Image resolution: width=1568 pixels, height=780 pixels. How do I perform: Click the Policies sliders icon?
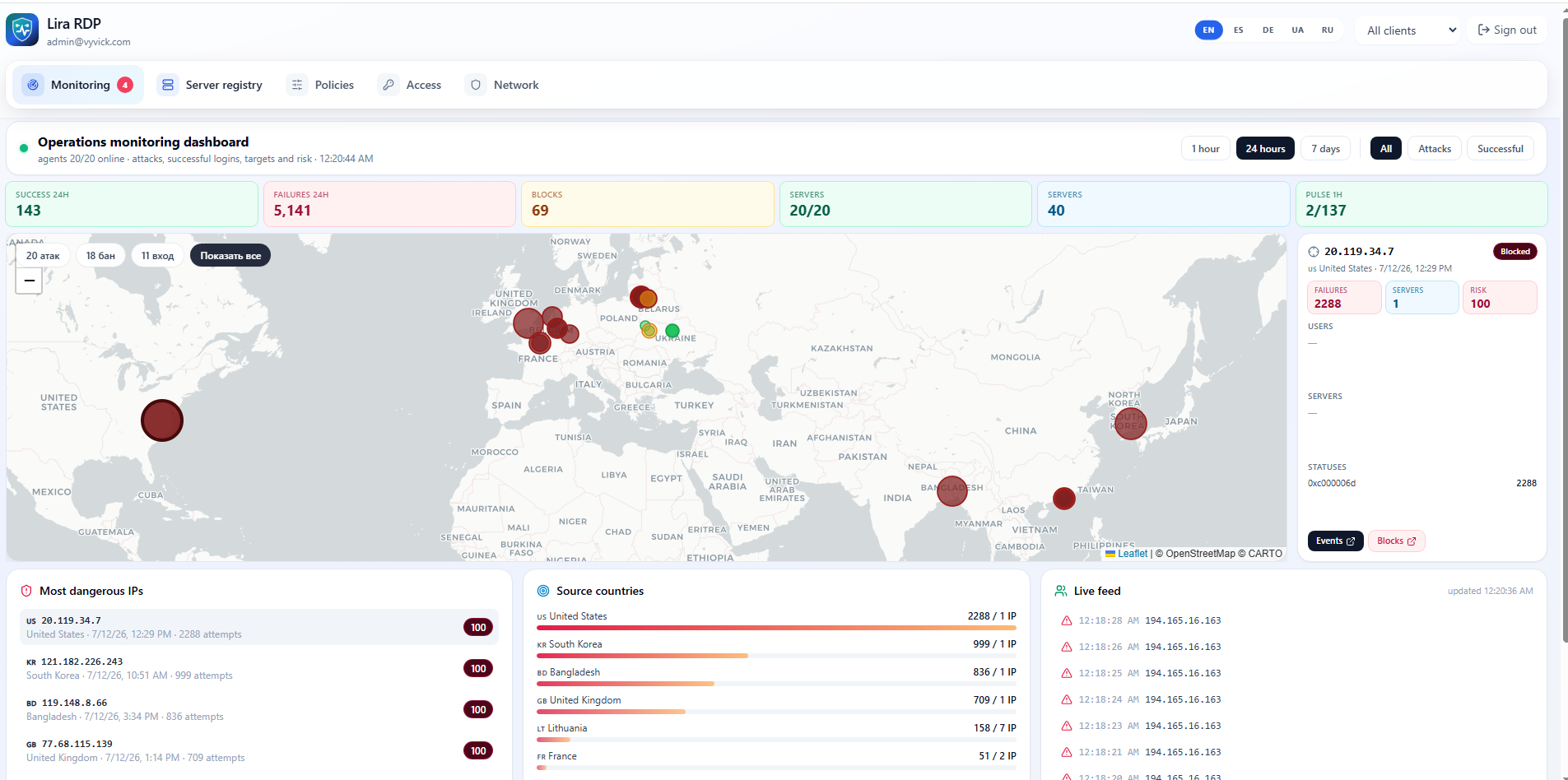tap(297, 85)
